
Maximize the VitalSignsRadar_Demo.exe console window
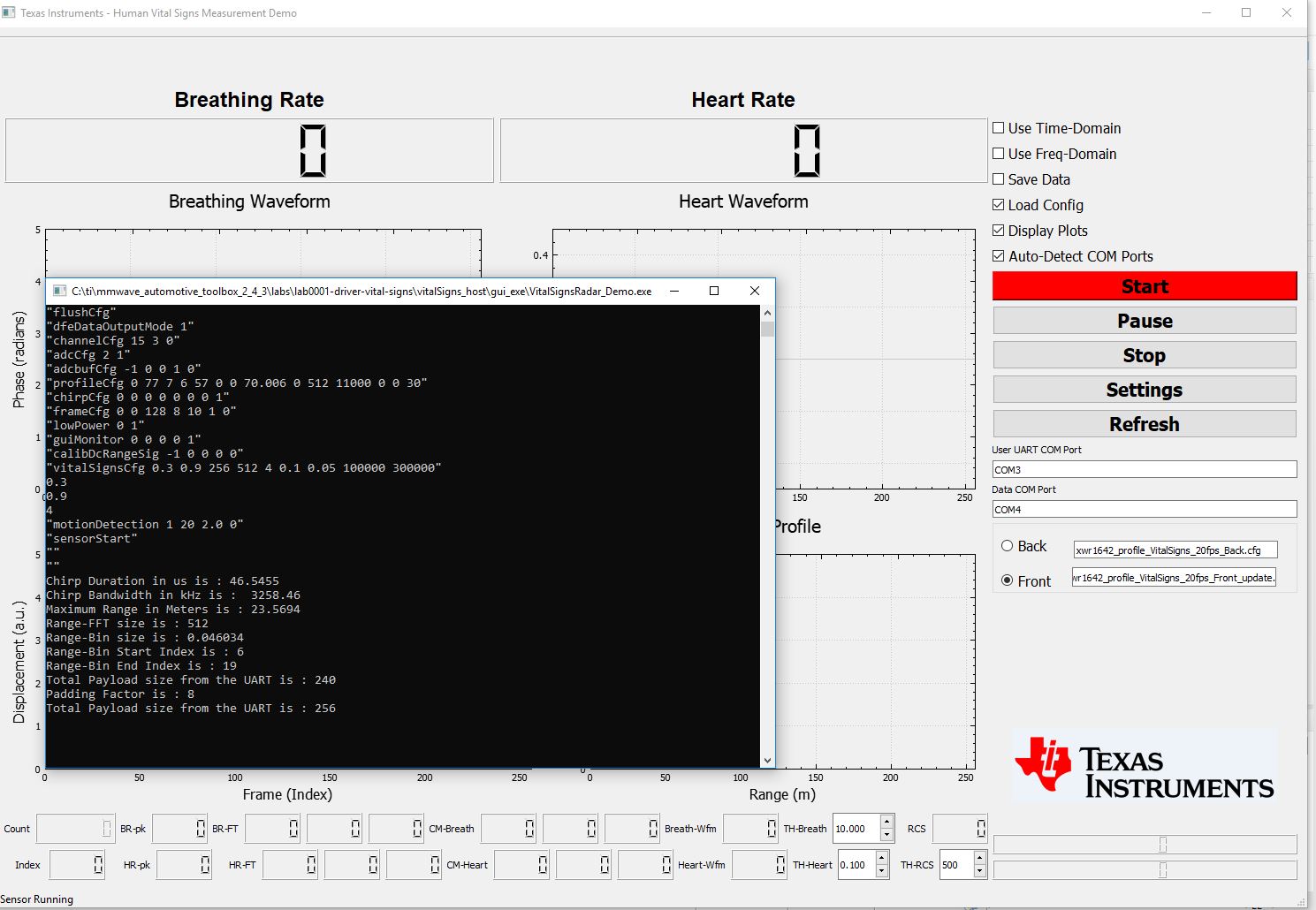[714, 291]
